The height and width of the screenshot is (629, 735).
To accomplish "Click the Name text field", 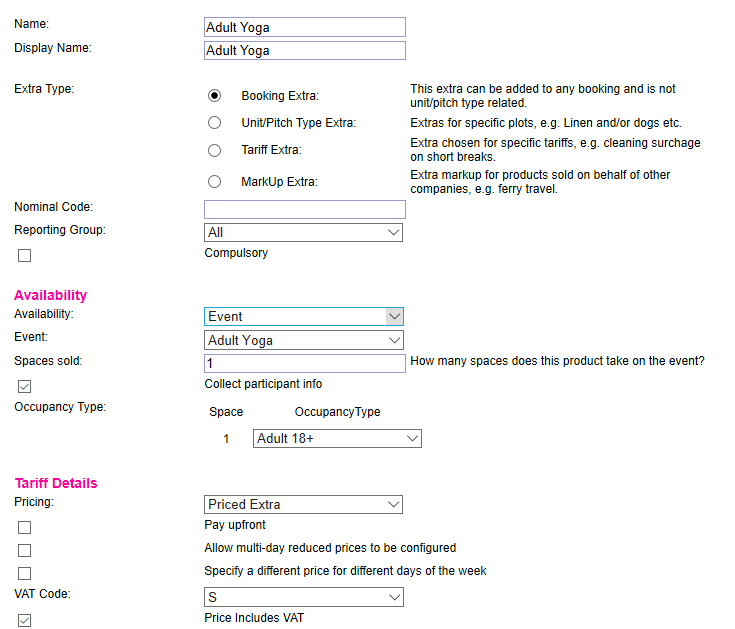I will click(x=305, y=27).
